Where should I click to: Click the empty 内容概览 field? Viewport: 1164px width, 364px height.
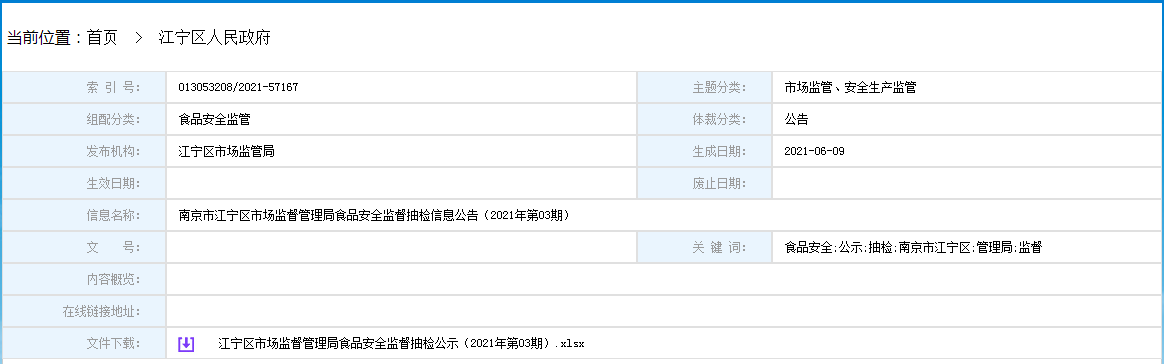click(664, 279)
